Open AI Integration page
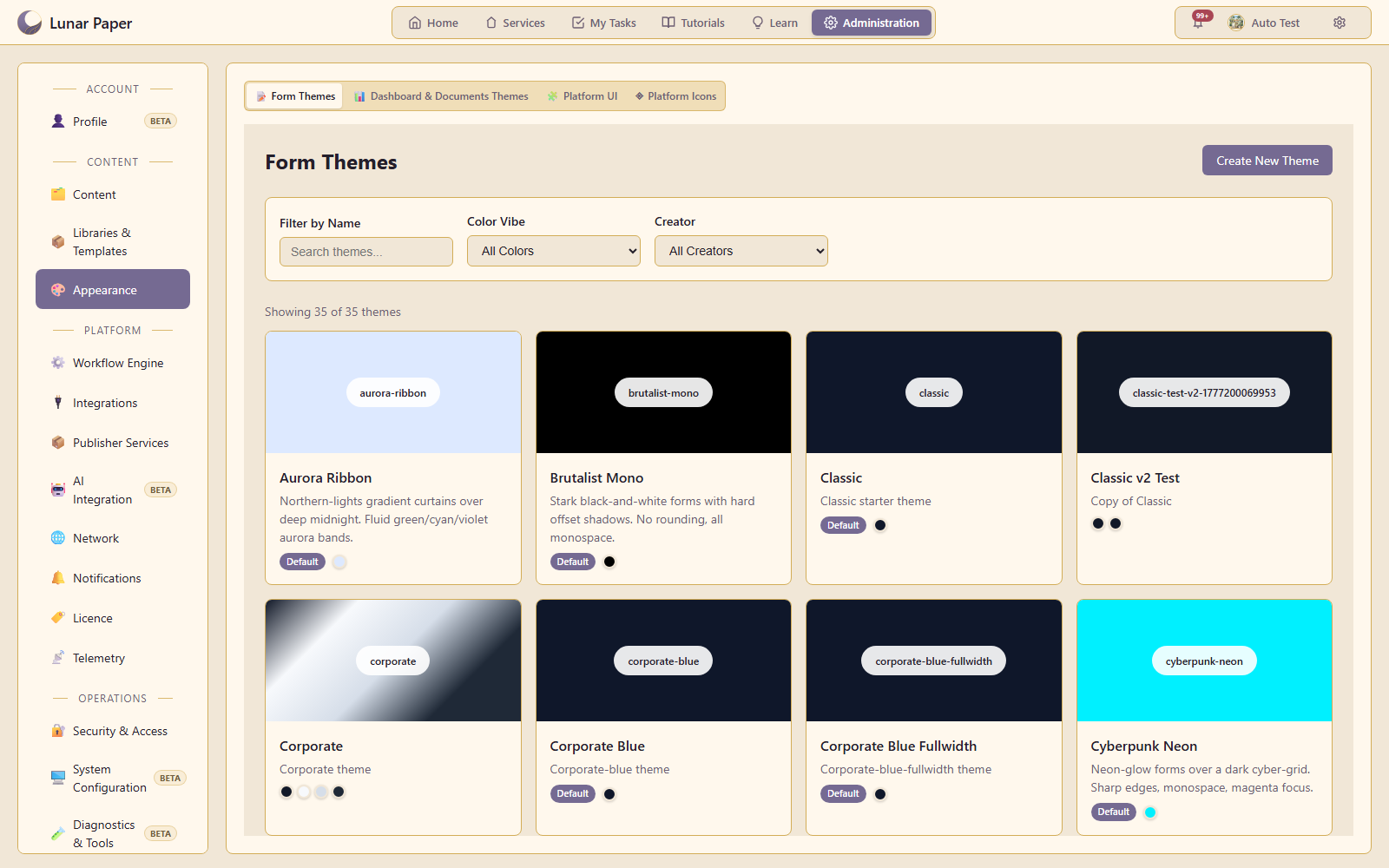Image resolution: width=1389 pixels, height=868 pixels. click(x=113, y=490)
